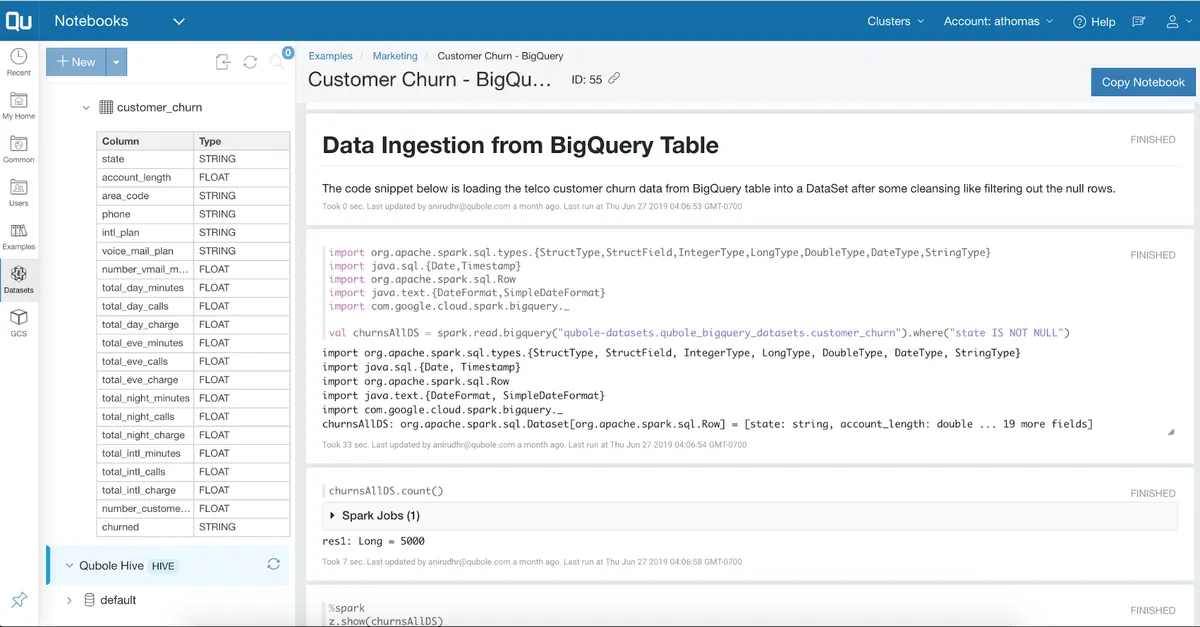The width and height of the screenshot is (1200, 627).
Task: Refresh the Qubole Hive connection
Action: [x=273, y=565]
